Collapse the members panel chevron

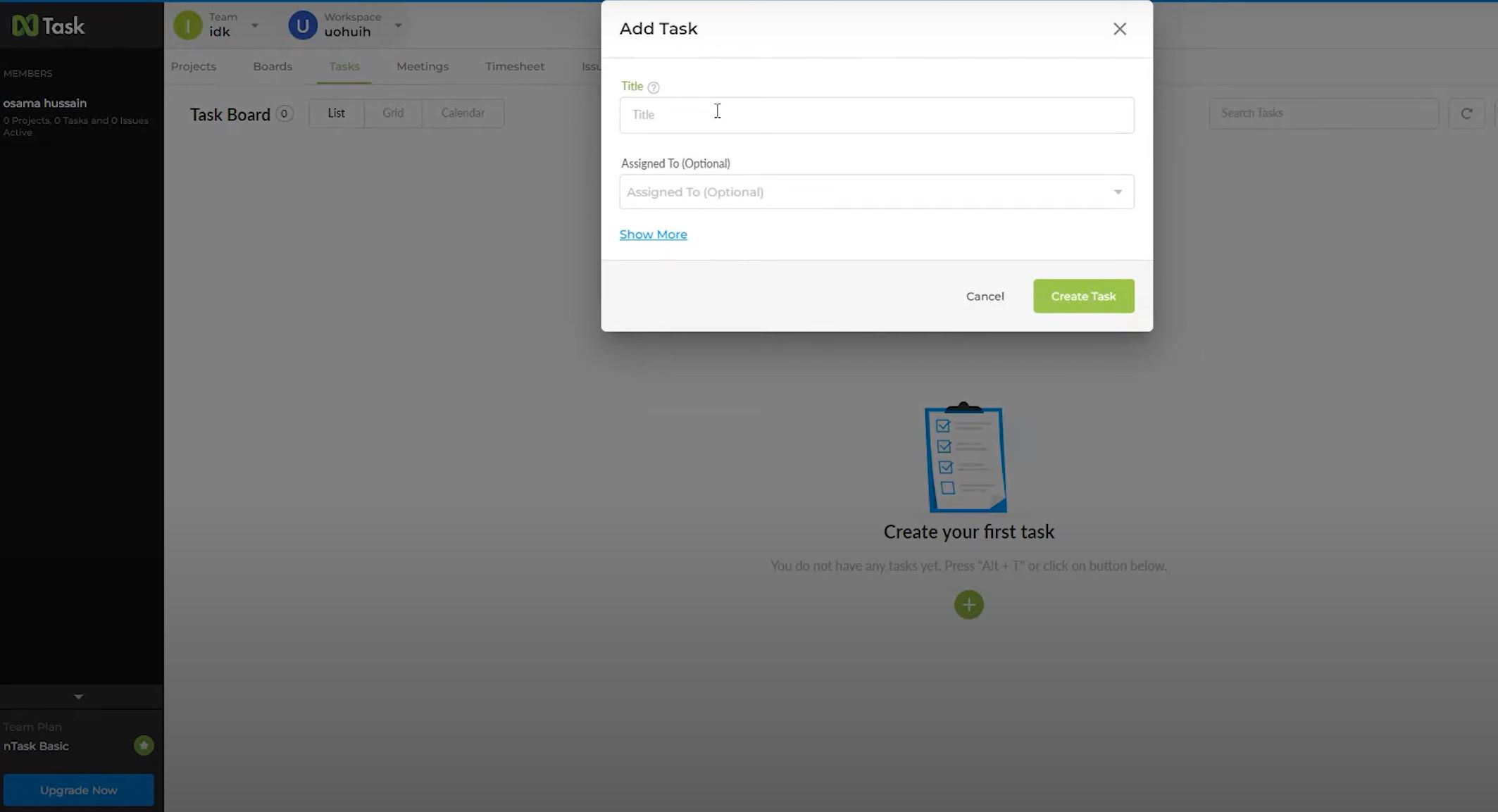coord(79,696)
